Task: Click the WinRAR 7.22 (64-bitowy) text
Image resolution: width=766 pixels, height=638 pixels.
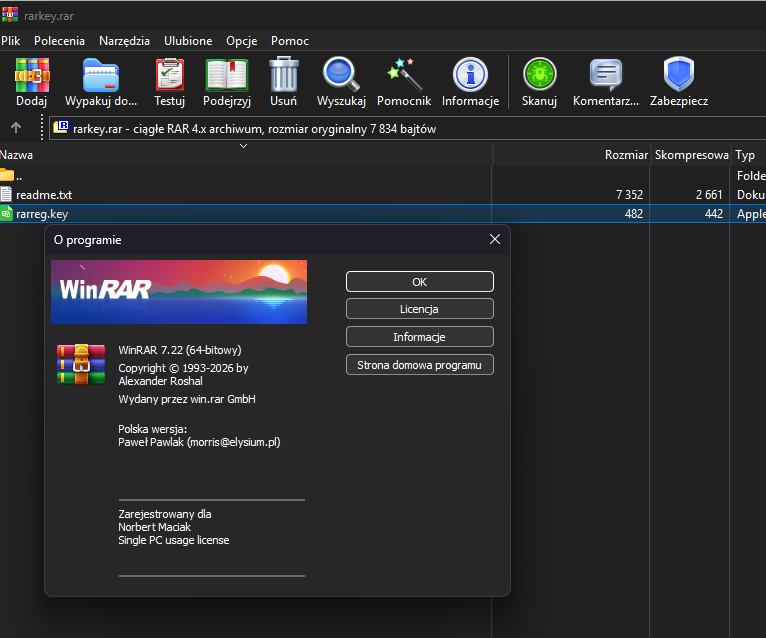Action: 180,350
